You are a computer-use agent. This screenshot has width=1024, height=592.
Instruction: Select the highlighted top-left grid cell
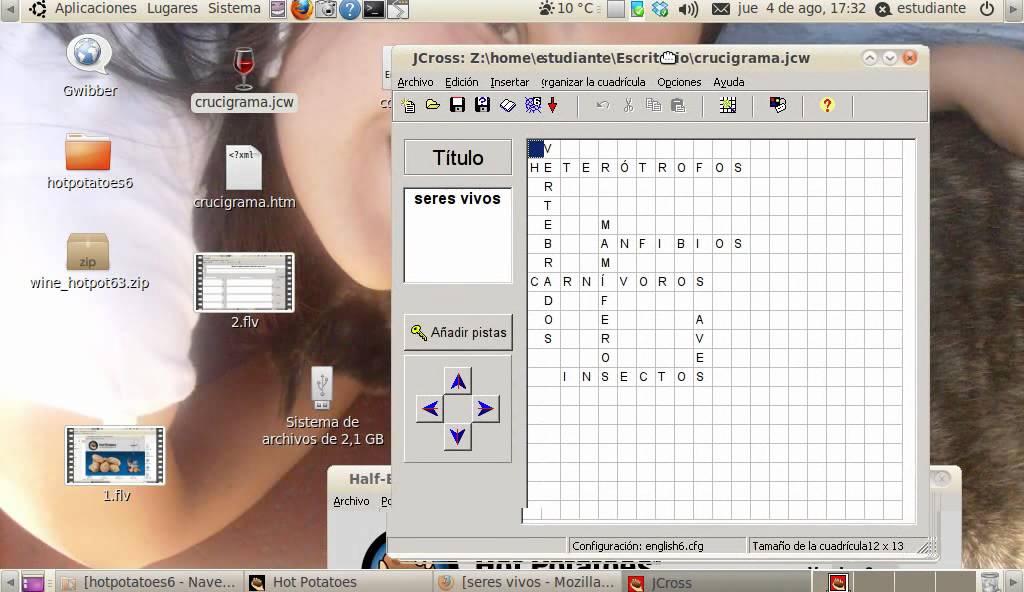tap(536, 148)
